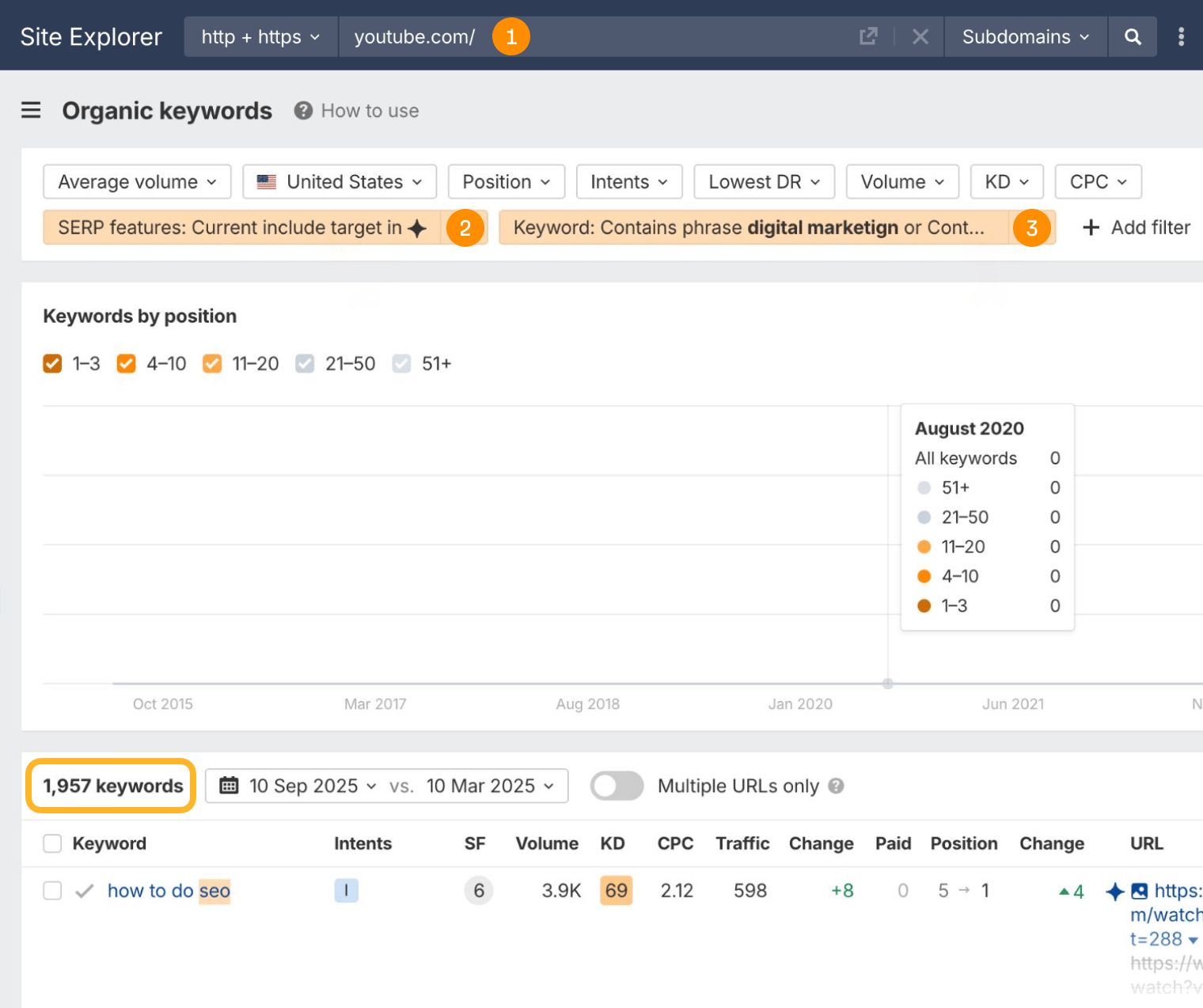1203x1008 pixels.
Task: Open the http + https protocol dropdown
Action: pos(260,36)
